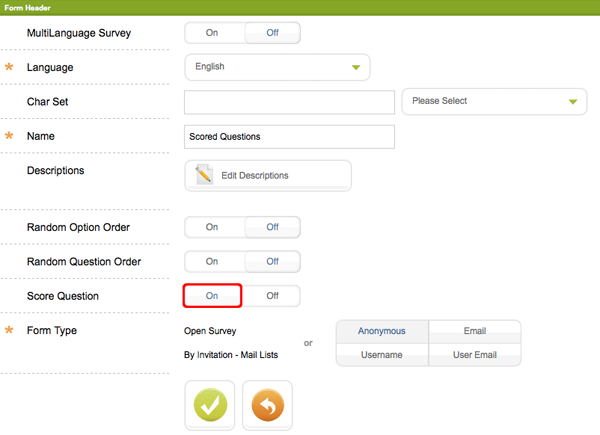600x435 pixels.
Task: Click the Name field containing Scored Questions
Action: (x=289, y=136)
